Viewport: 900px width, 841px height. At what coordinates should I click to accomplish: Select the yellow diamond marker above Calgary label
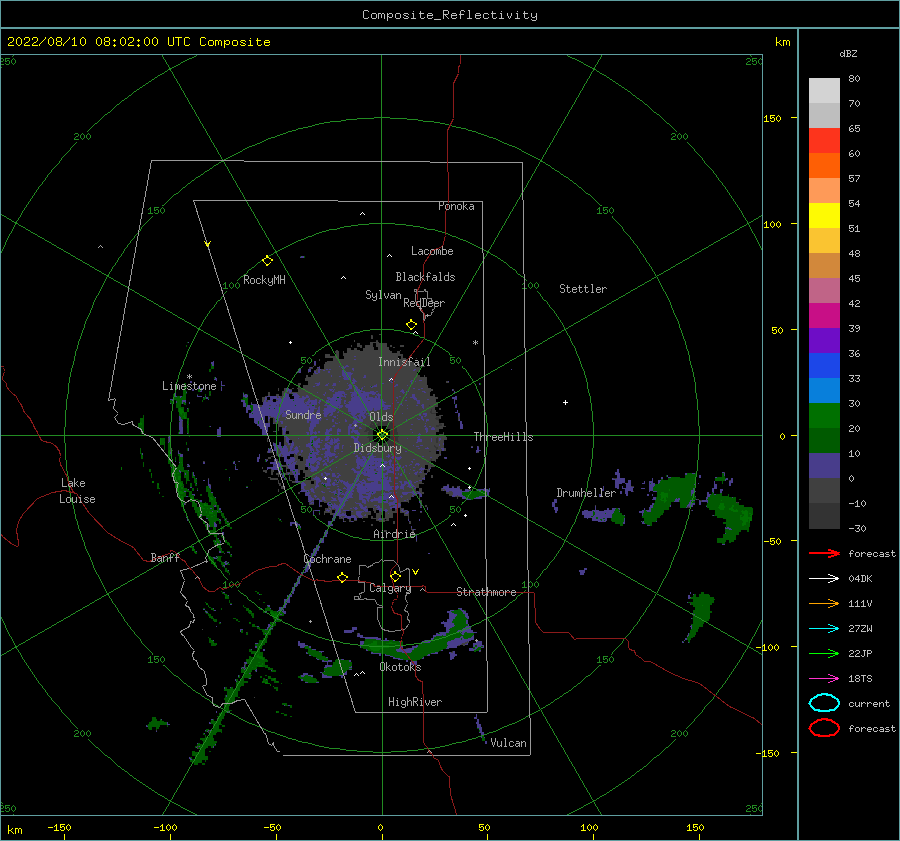(395, 576)
